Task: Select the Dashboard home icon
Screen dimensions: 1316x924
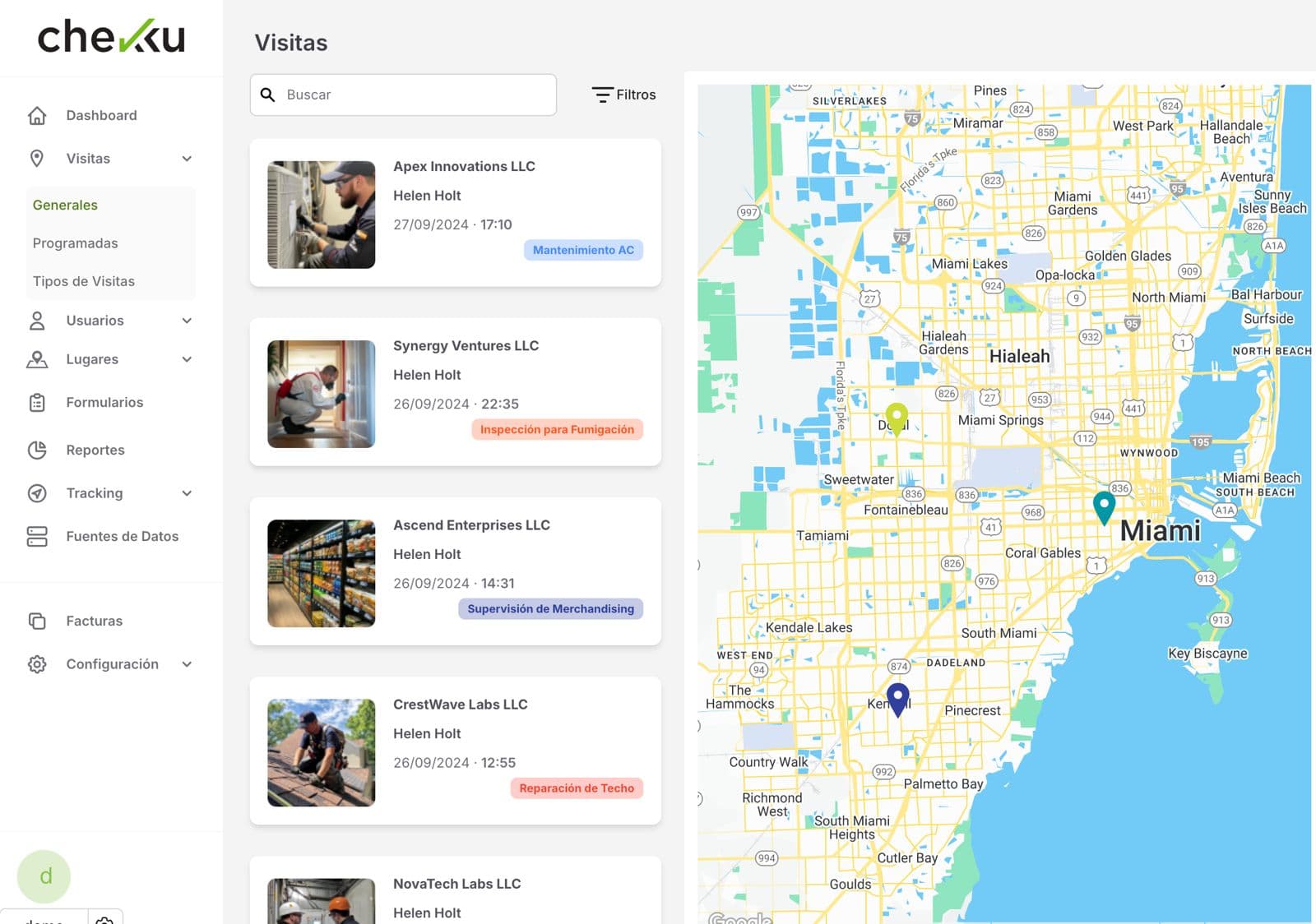Action: 38,115
